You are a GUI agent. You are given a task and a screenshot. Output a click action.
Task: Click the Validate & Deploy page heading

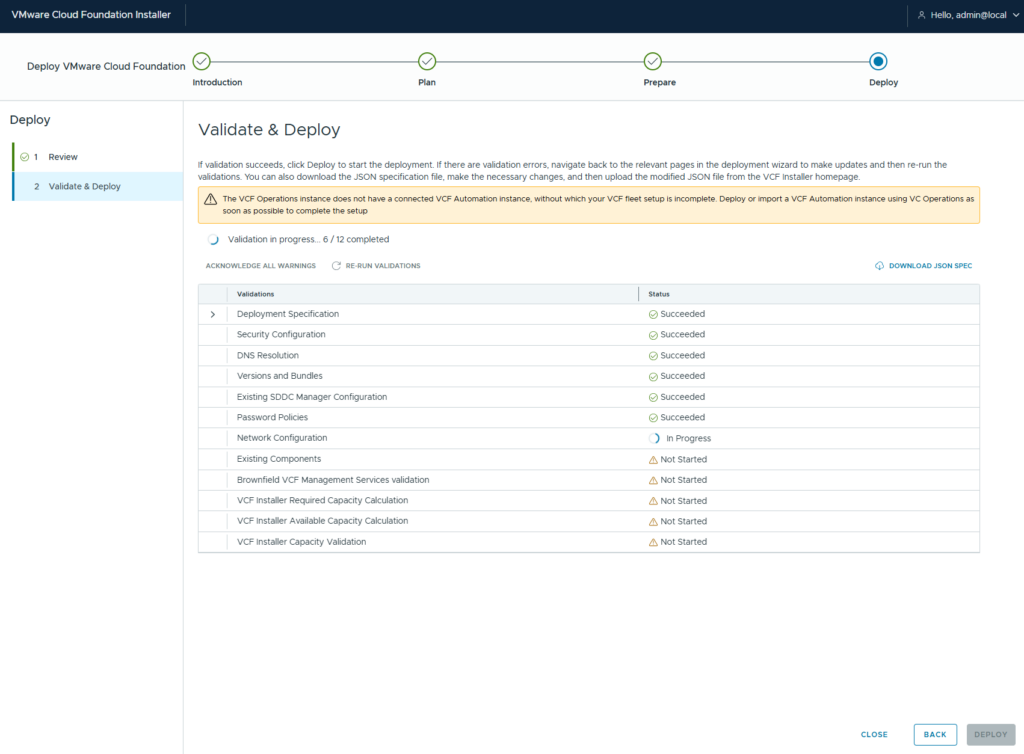coord(269,129)
